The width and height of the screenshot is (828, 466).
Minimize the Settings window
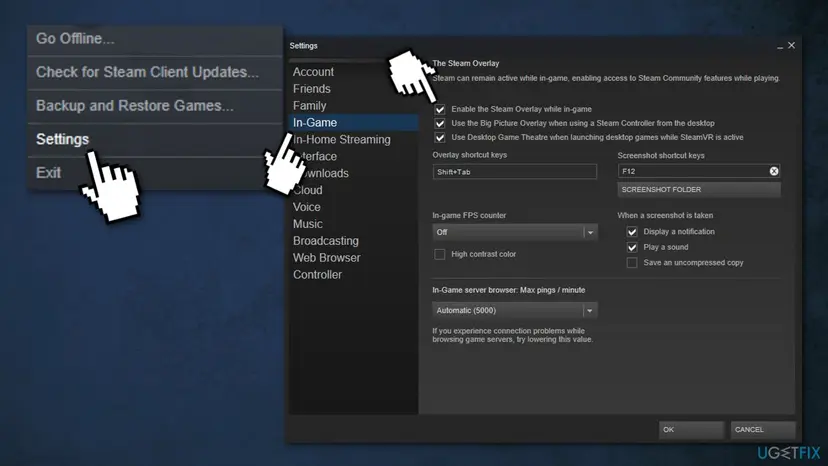780,46
